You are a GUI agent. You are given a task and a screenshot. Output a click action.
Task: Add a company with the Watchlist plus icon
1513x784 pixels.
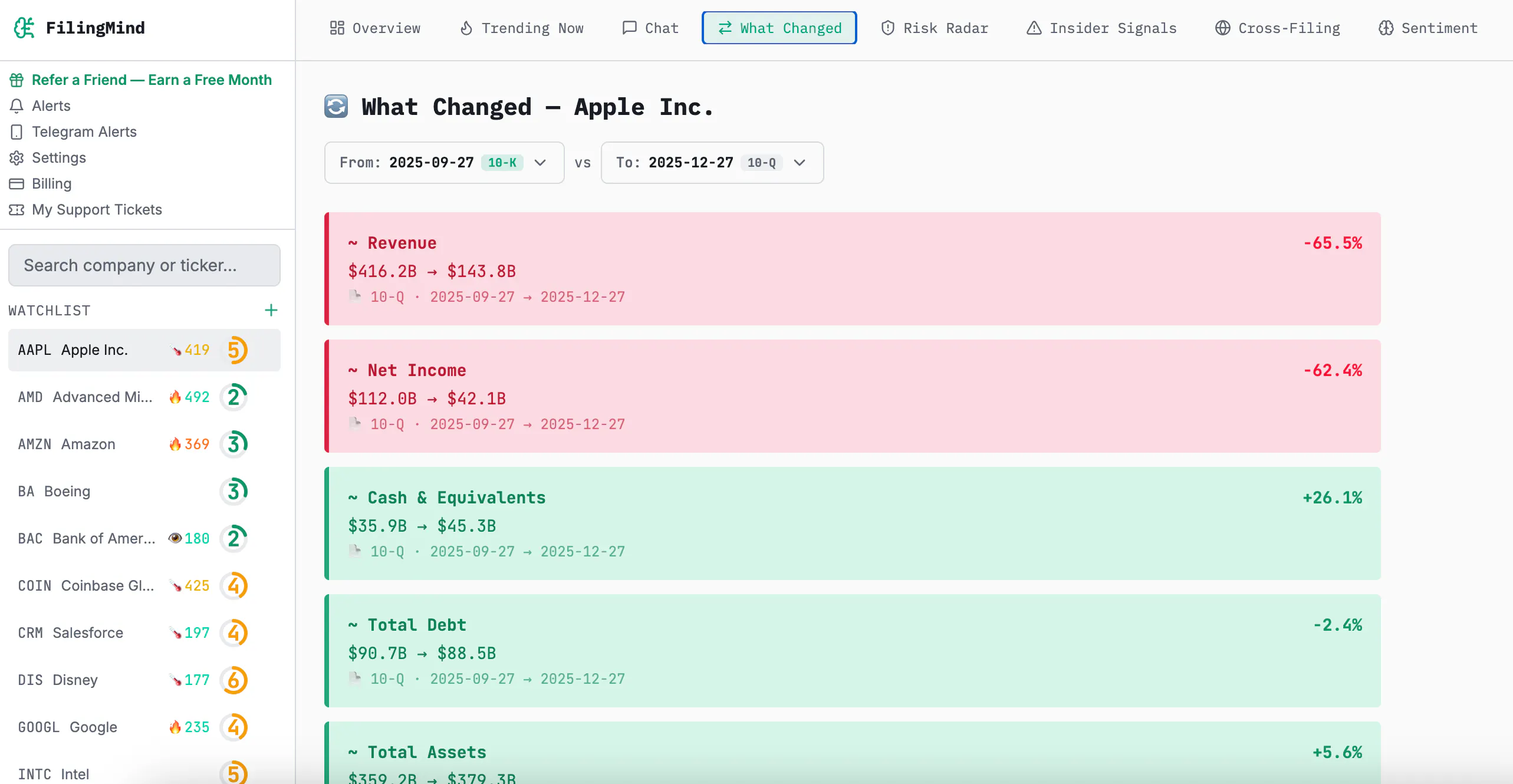click(x=271, y=310)
